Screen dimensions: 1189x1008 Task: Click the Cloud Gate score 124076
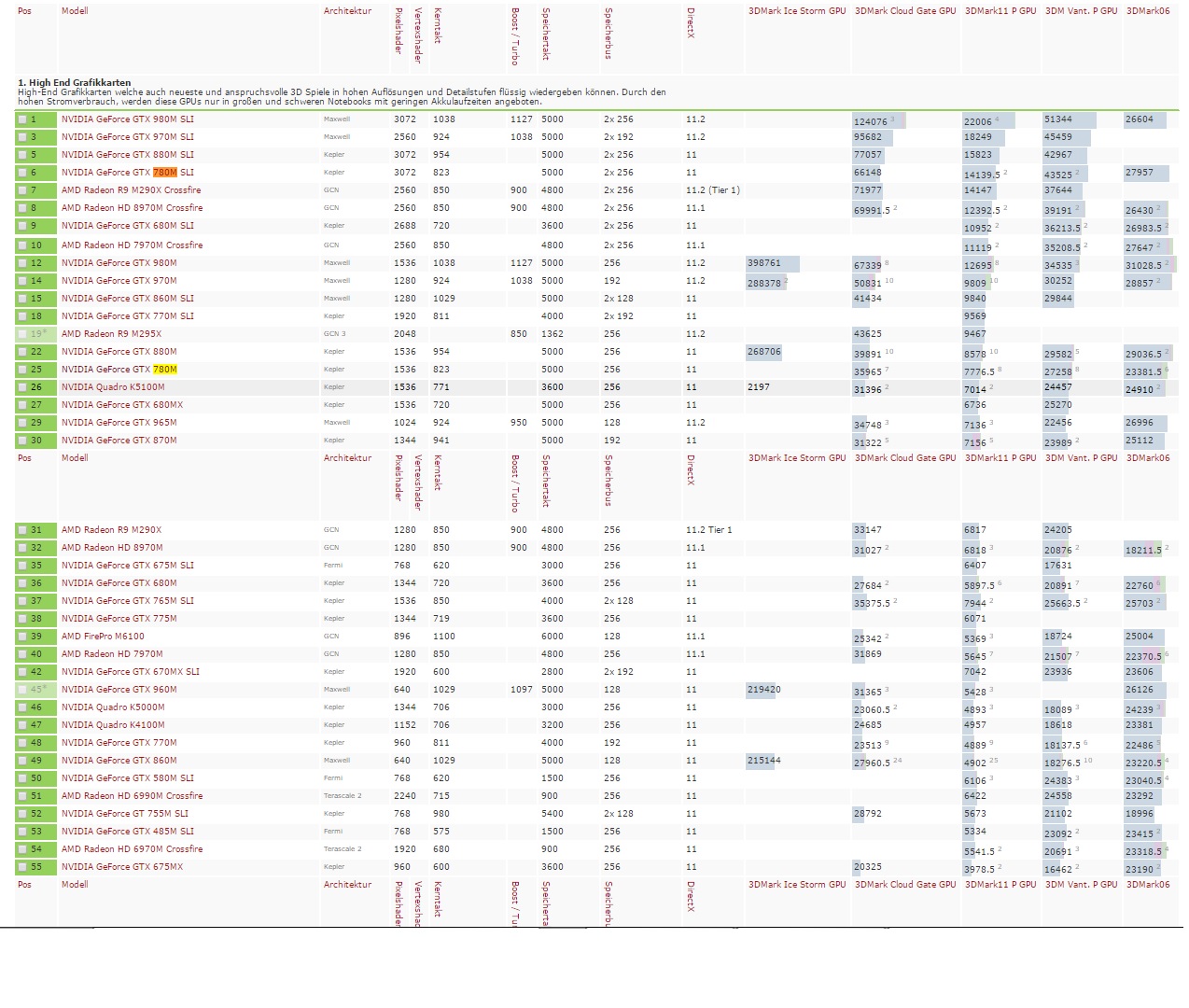pyautogui.click(x=871, y=121)
